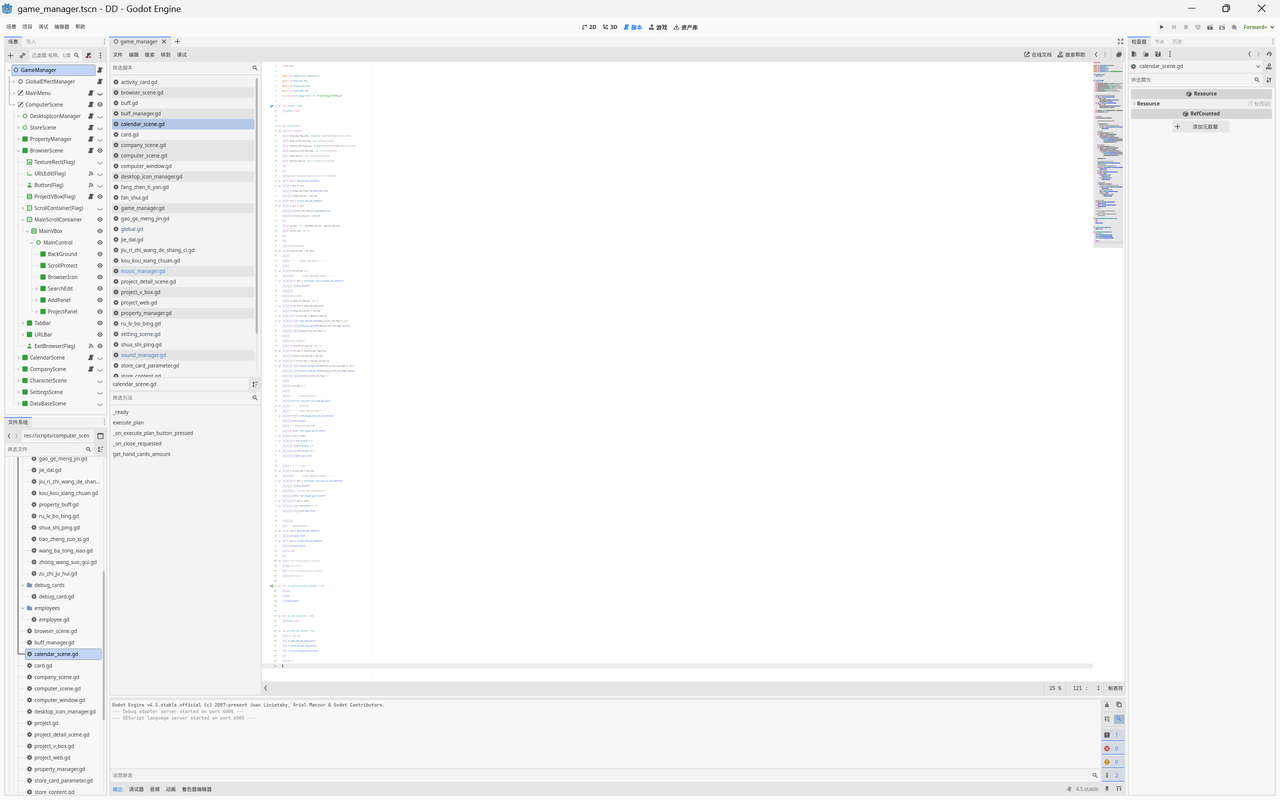1280x800 pixels.
Task: Clear the output log icon
Action: 1107,705
